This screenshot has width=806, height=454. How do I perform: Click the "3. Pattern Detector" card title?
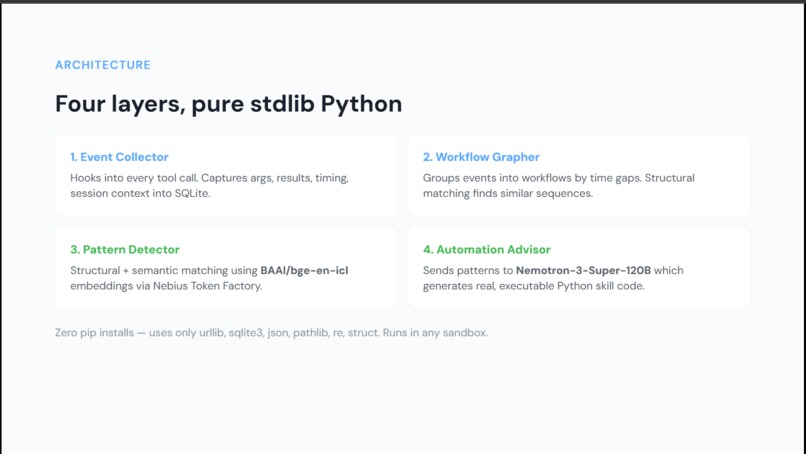click(125, 249)
